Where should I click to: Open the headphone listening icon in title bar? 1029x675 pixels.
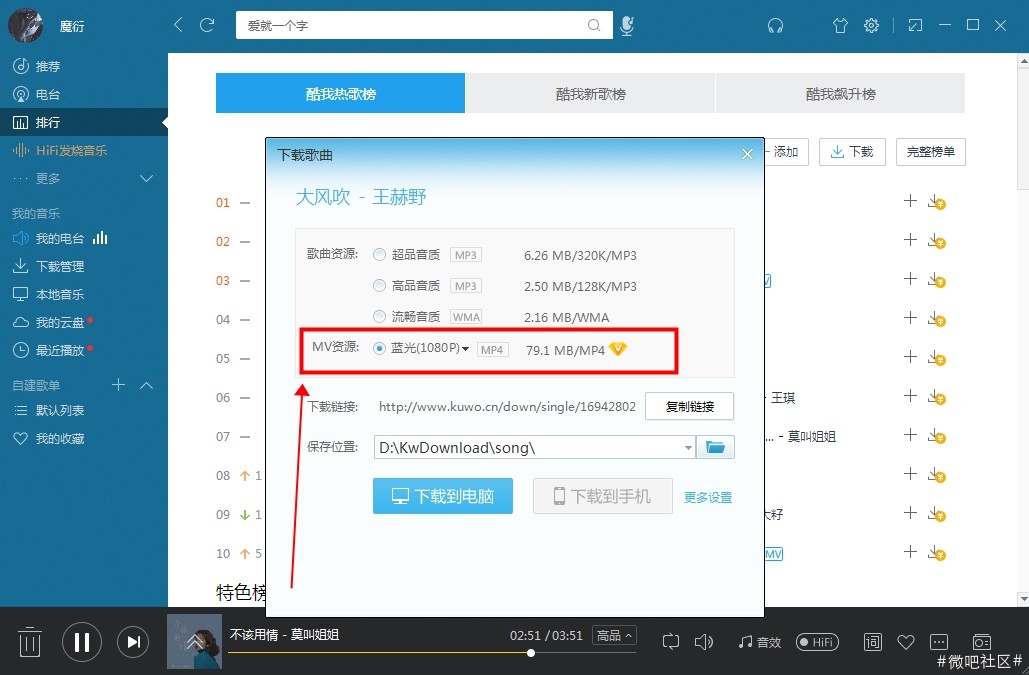775,26
